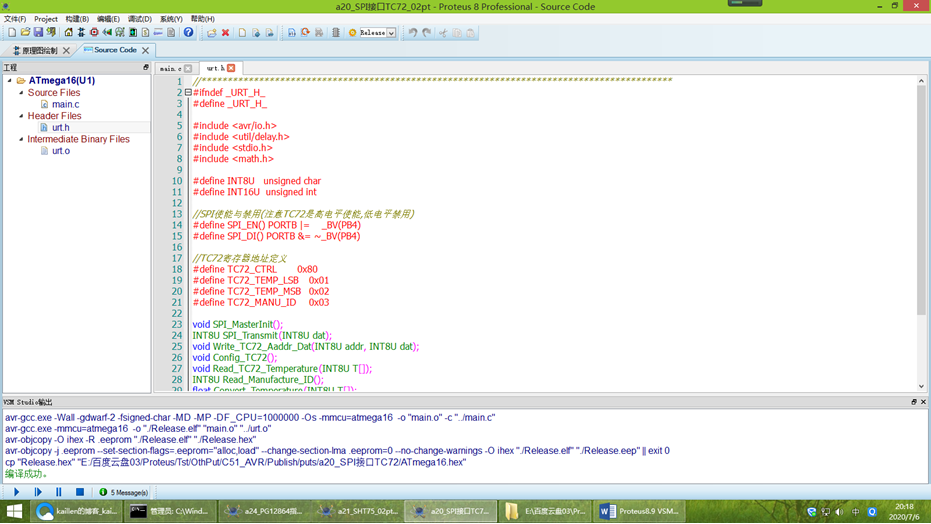Step the simulation forward
The image size is (931, 524).
(x=38, y=492)
